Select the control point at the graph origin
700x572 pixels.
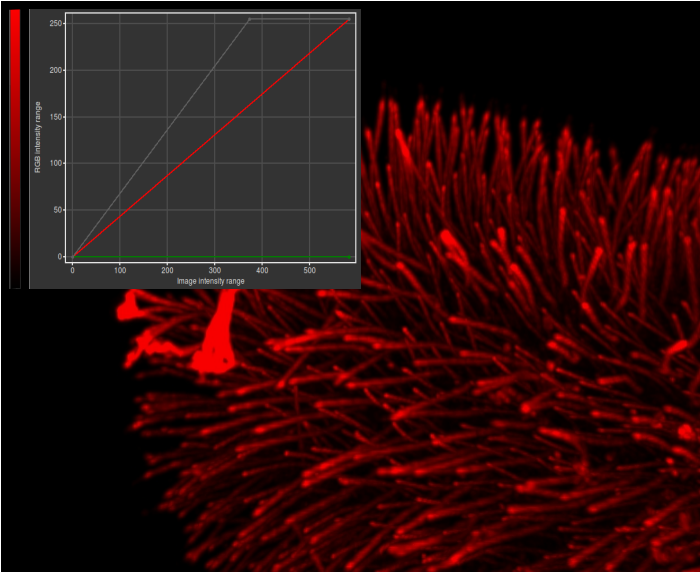(x=73, y=257)
